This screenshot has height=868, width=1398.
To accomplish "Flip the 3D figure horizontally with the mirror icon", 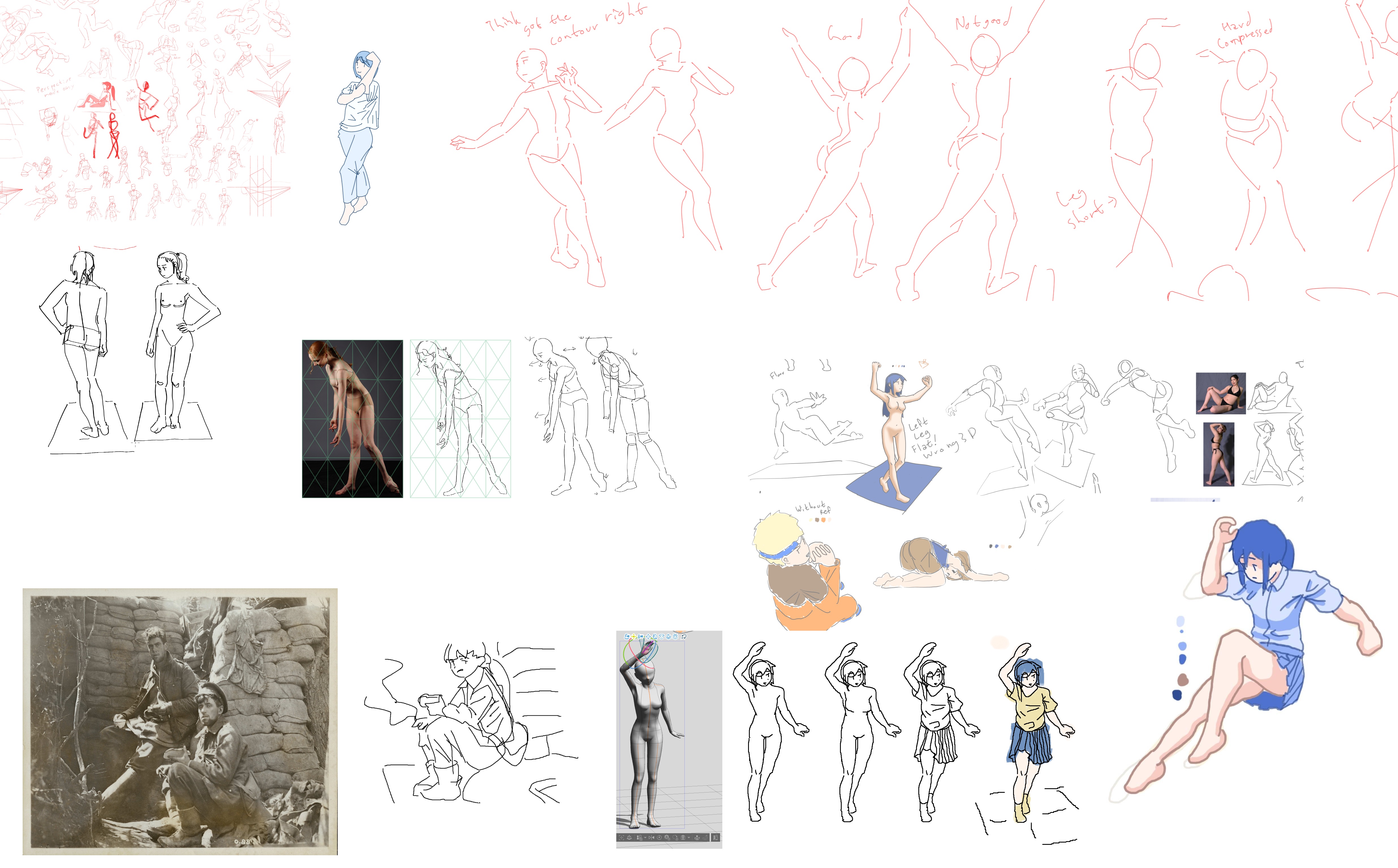I will [651, 837].
